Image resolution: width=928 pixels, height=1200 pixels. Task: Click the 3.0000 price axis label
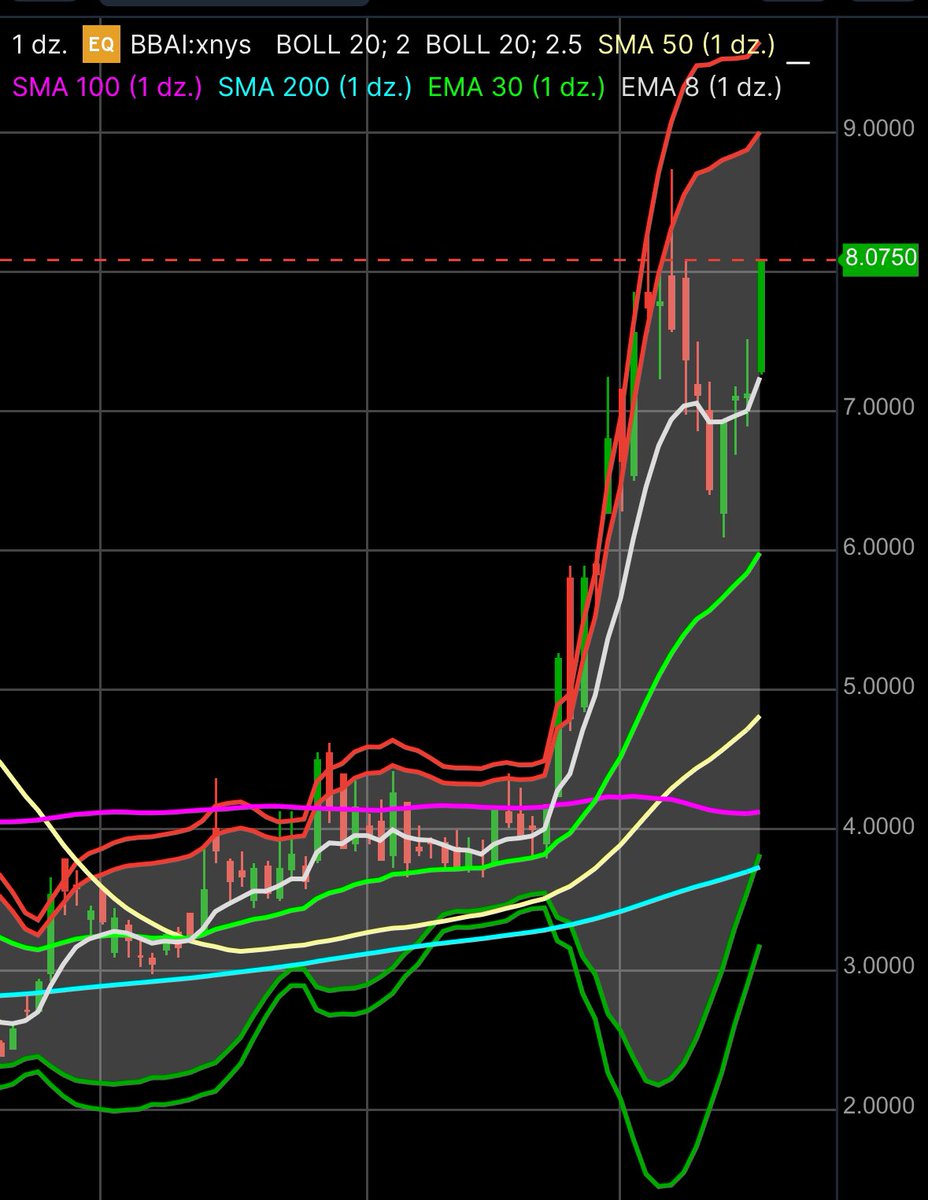(x=880, y=967)
